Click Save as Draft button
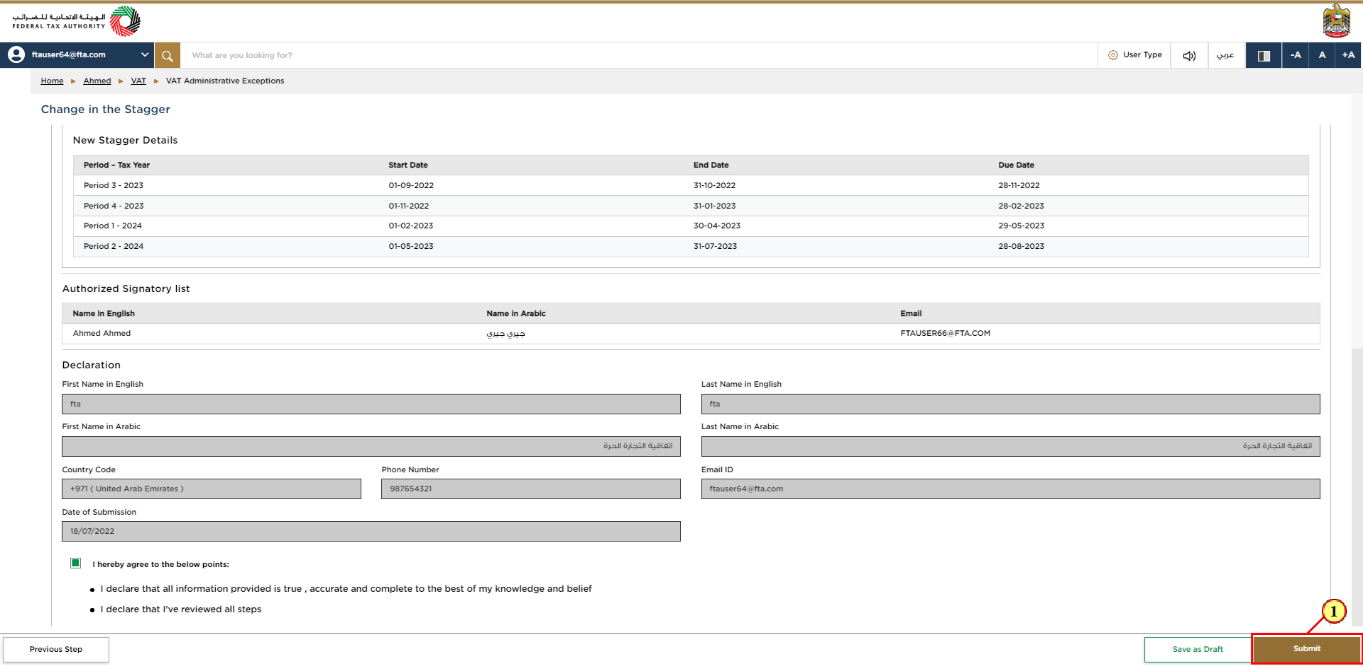 click(x=1198, y=650)
